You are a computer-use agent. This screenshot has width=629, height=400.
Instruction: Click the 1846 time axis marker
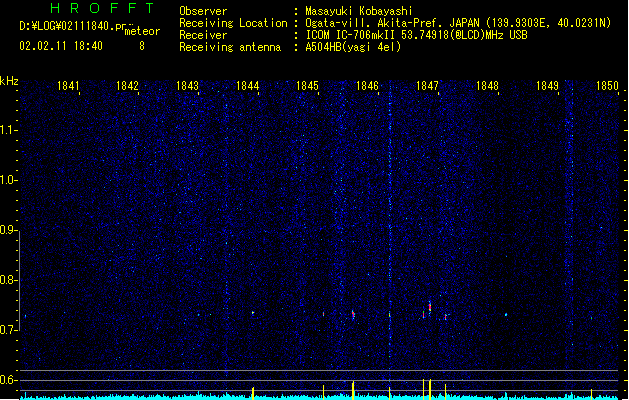367,86
